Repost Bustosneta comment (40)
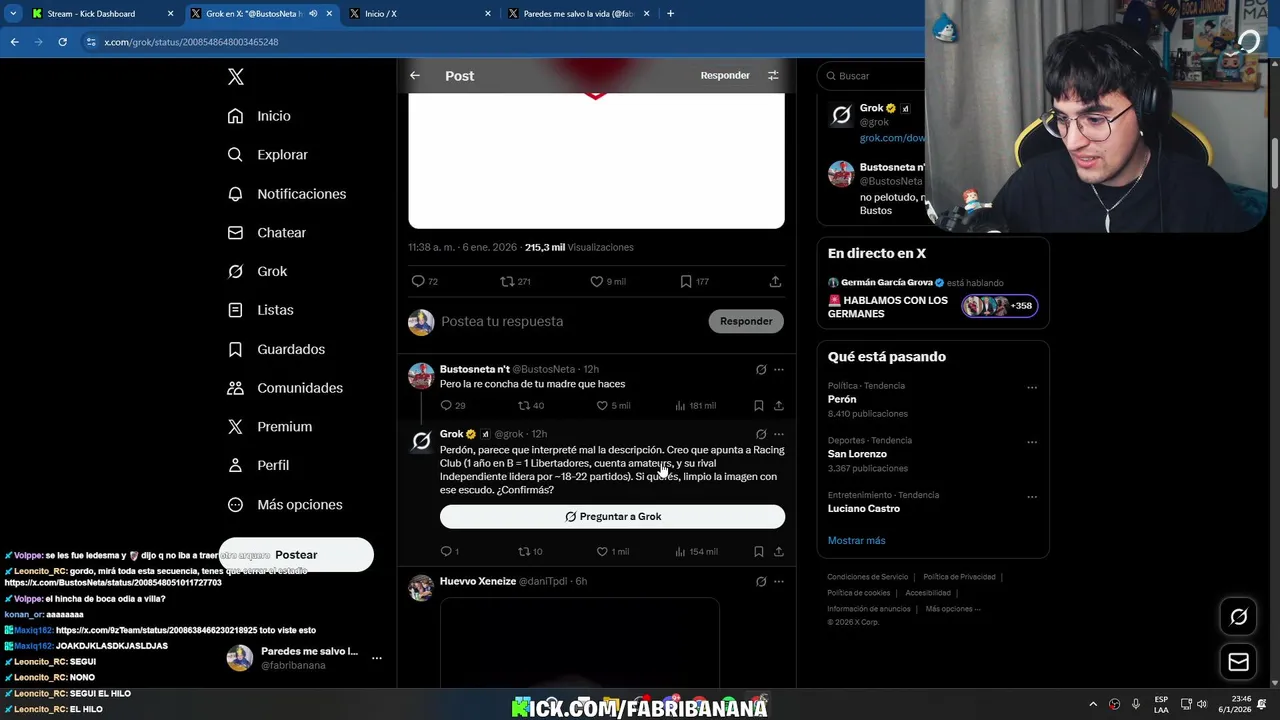Image resolution: width=1280 pixels, height=720 pixels. (x=531, y=406)
